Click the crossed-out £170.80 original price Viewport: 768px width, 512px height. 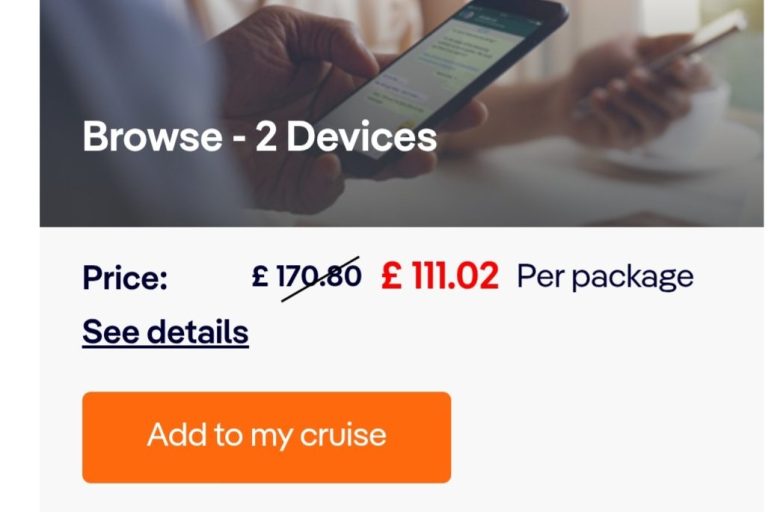[x=319, y=276]
